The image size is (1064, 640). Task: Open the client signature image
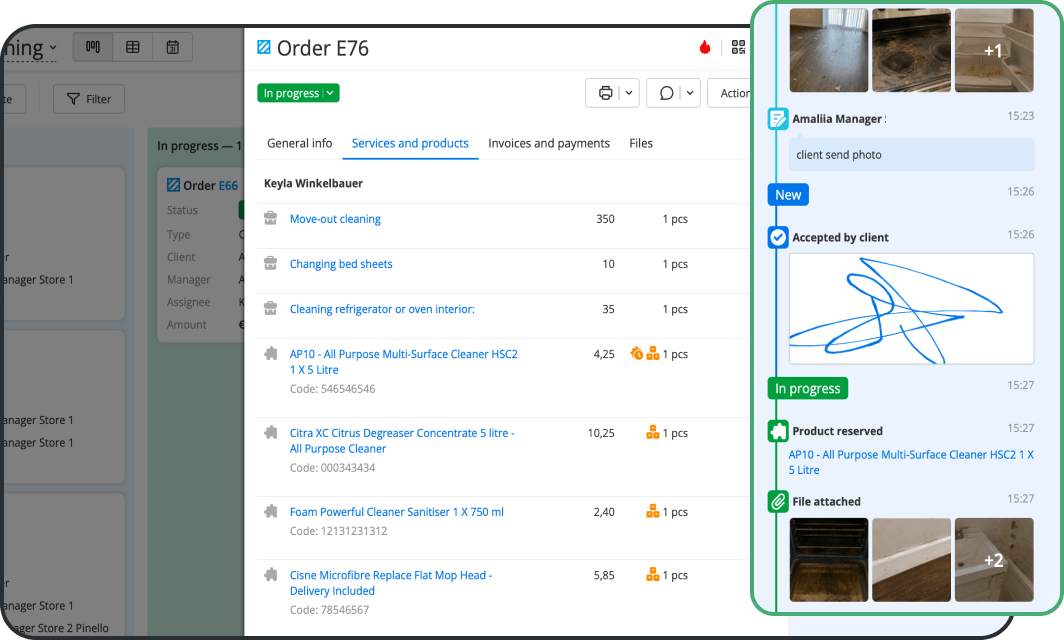911,309
